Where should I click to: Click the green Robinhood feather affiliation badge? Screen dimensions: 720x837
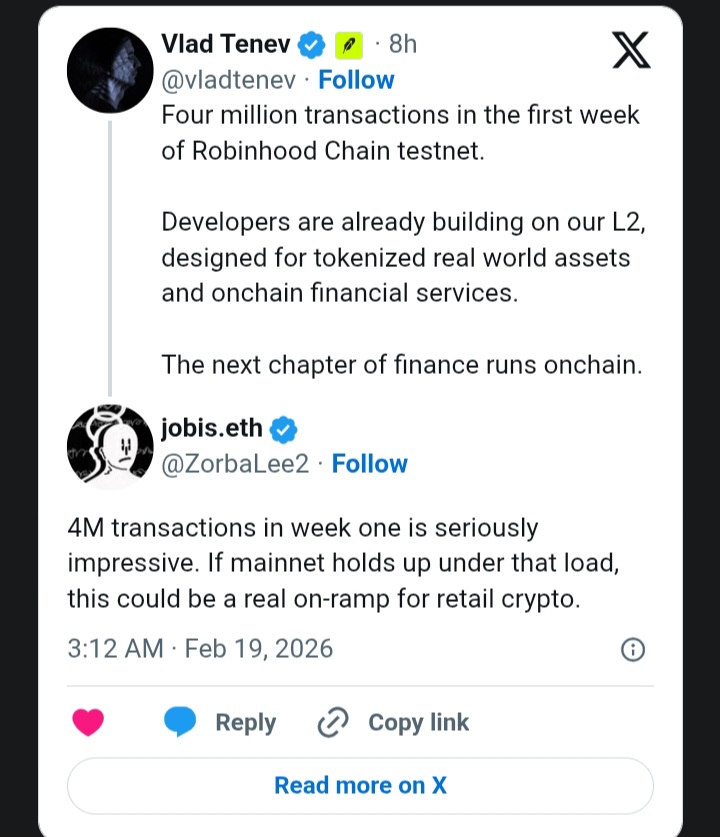[347, 44]
